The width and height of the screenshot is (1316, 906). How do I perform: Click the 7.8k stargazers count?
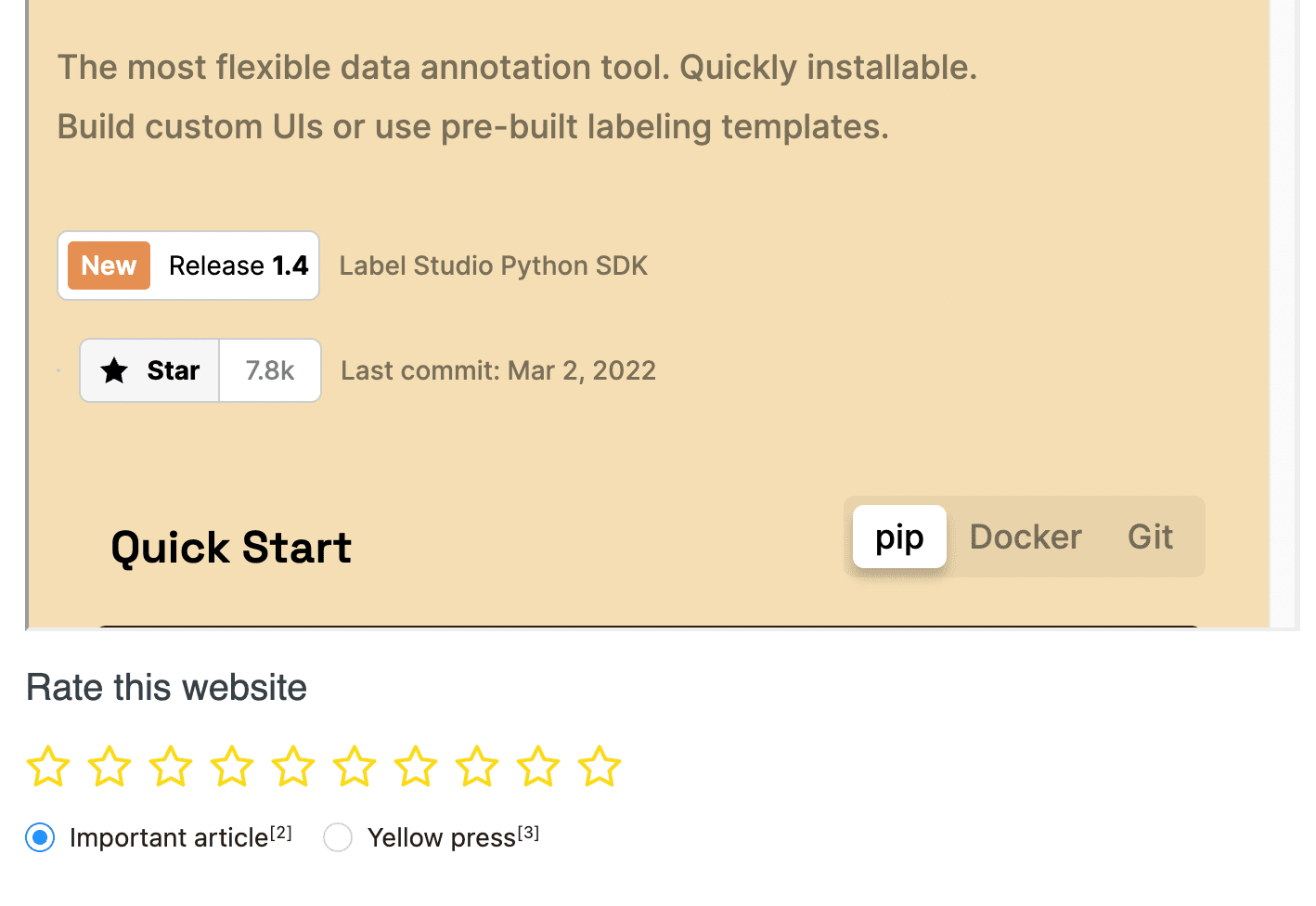tap(270, 370)
